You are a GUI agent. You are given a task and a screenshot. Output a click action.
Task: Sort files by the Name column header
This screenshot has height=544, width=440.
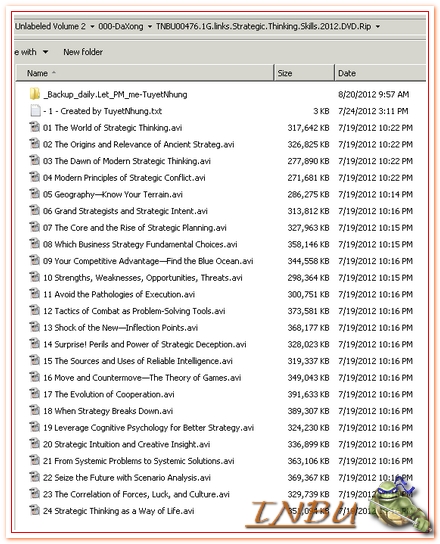click(145, 73)
